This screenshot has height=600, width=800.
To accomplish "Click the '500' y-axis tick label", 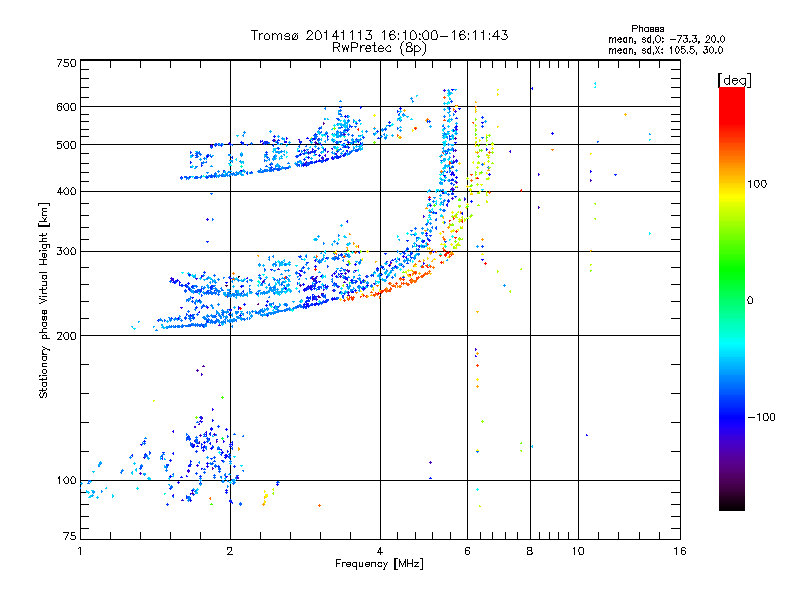I will (x=66, y=145).
